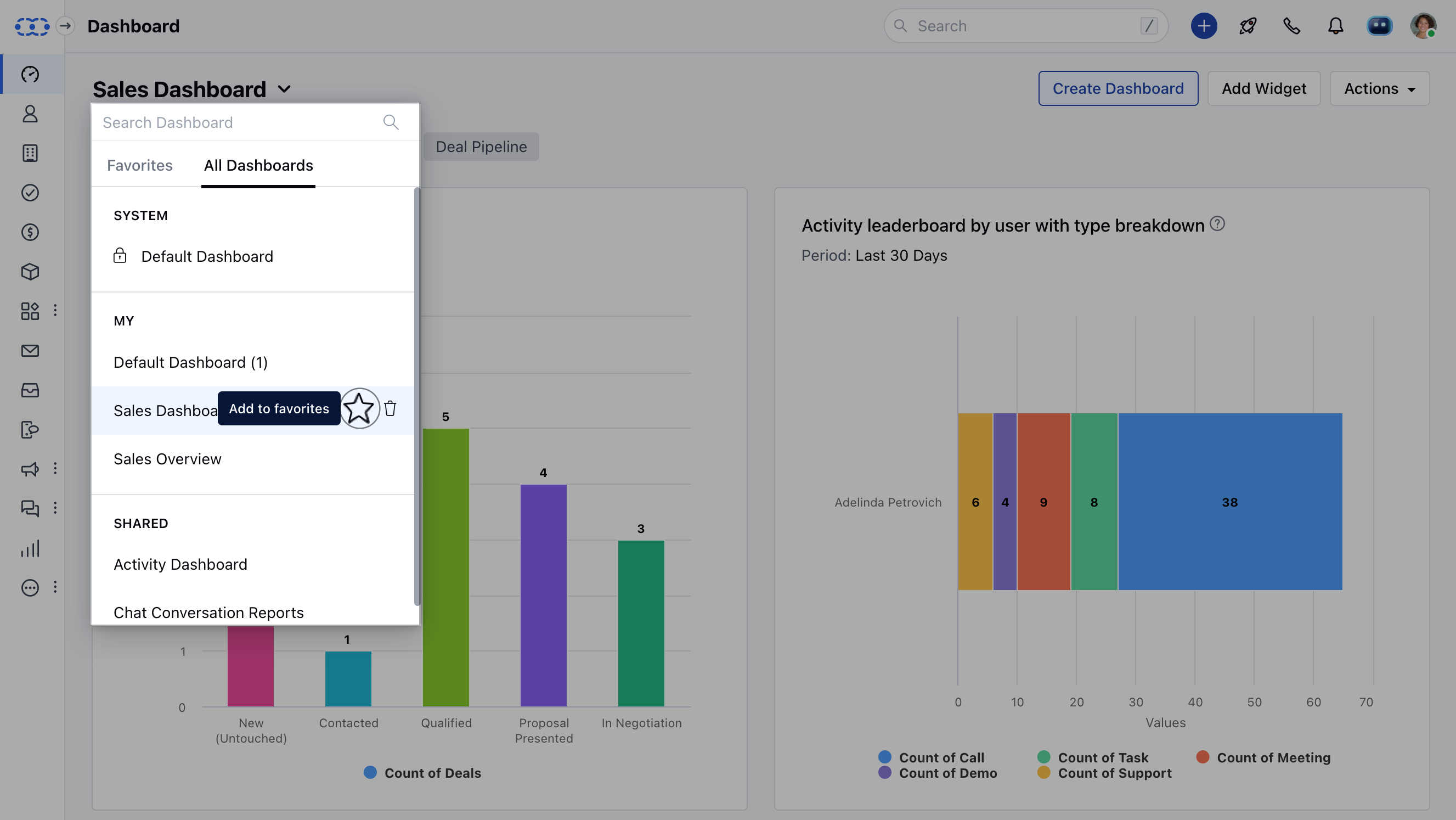Click the phone dialer icon
Screen dimensions: 1456x820
click(x=1291, y=26)
